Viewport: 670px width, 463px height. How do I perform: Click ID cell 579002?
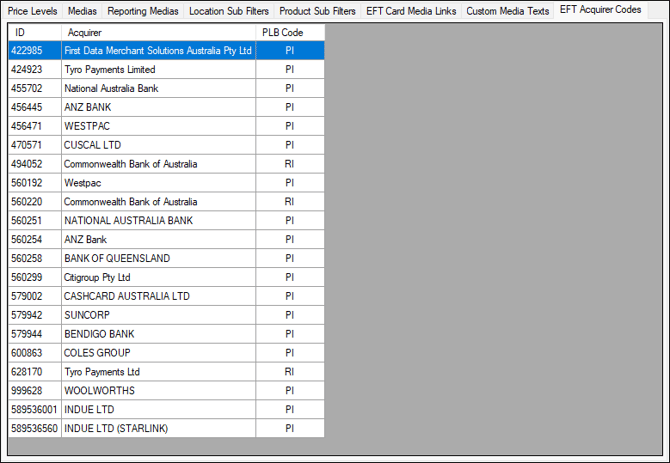[x=35, y=296]
